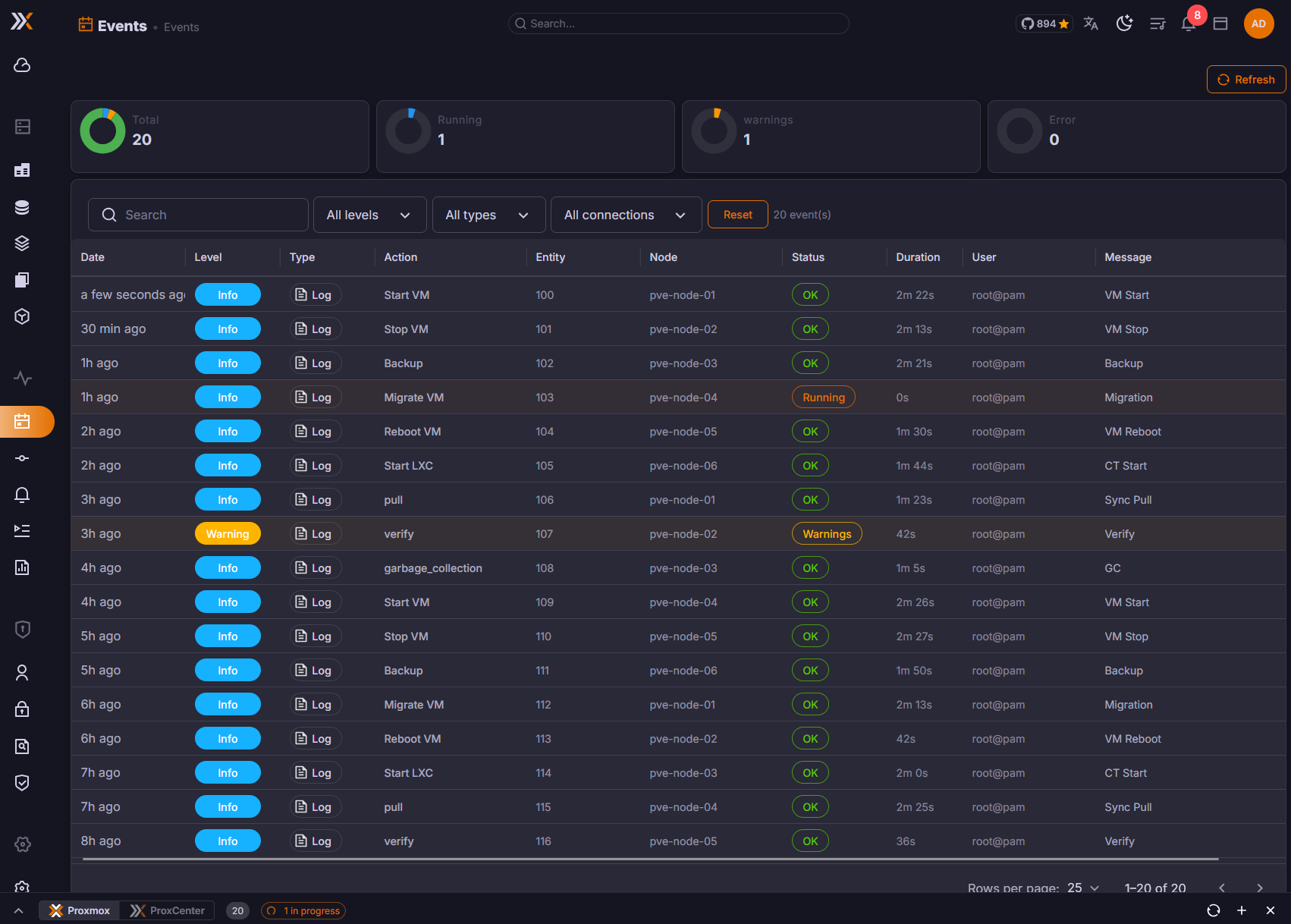Open the All types dropdown
Image resolution: width=1291 pixels, height=924 pixels.
(488, 215)
